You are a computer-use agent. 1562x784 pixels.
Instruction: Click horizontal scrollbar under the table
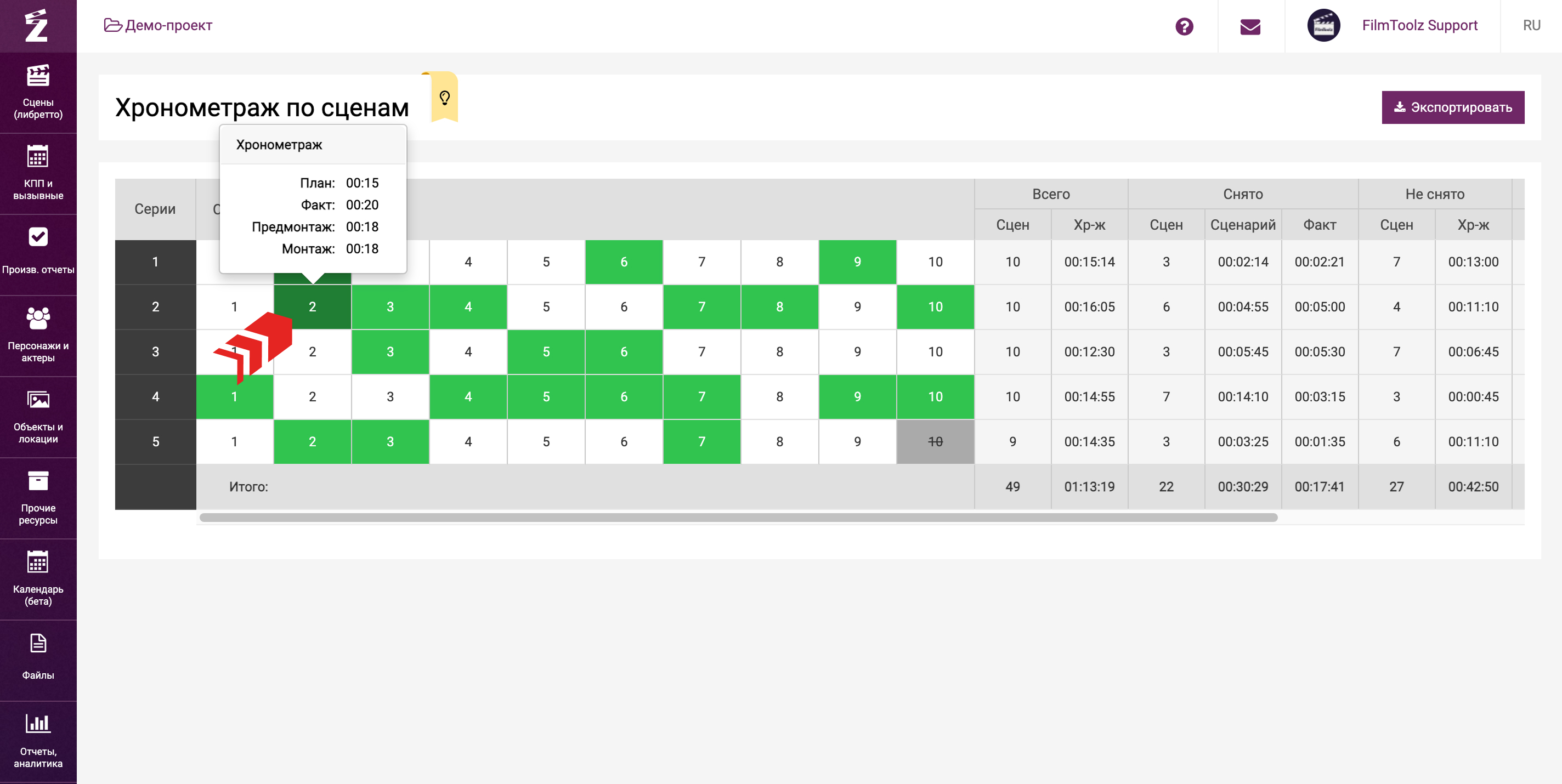pyautogui.click(x=738, y=517)
